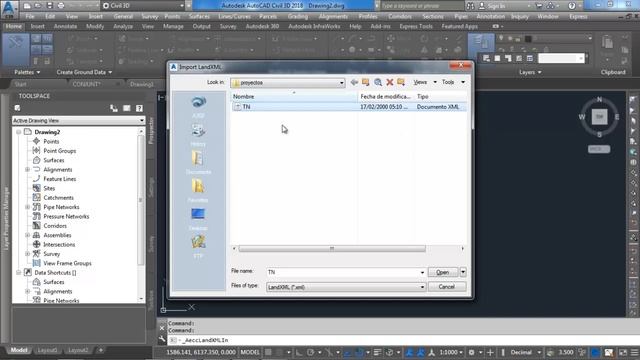The width and height of the screenshot is (640, 360).
Task: Expand the Alignments node under Drawing2
Action: pyautogui.click(x=27, y=169)
